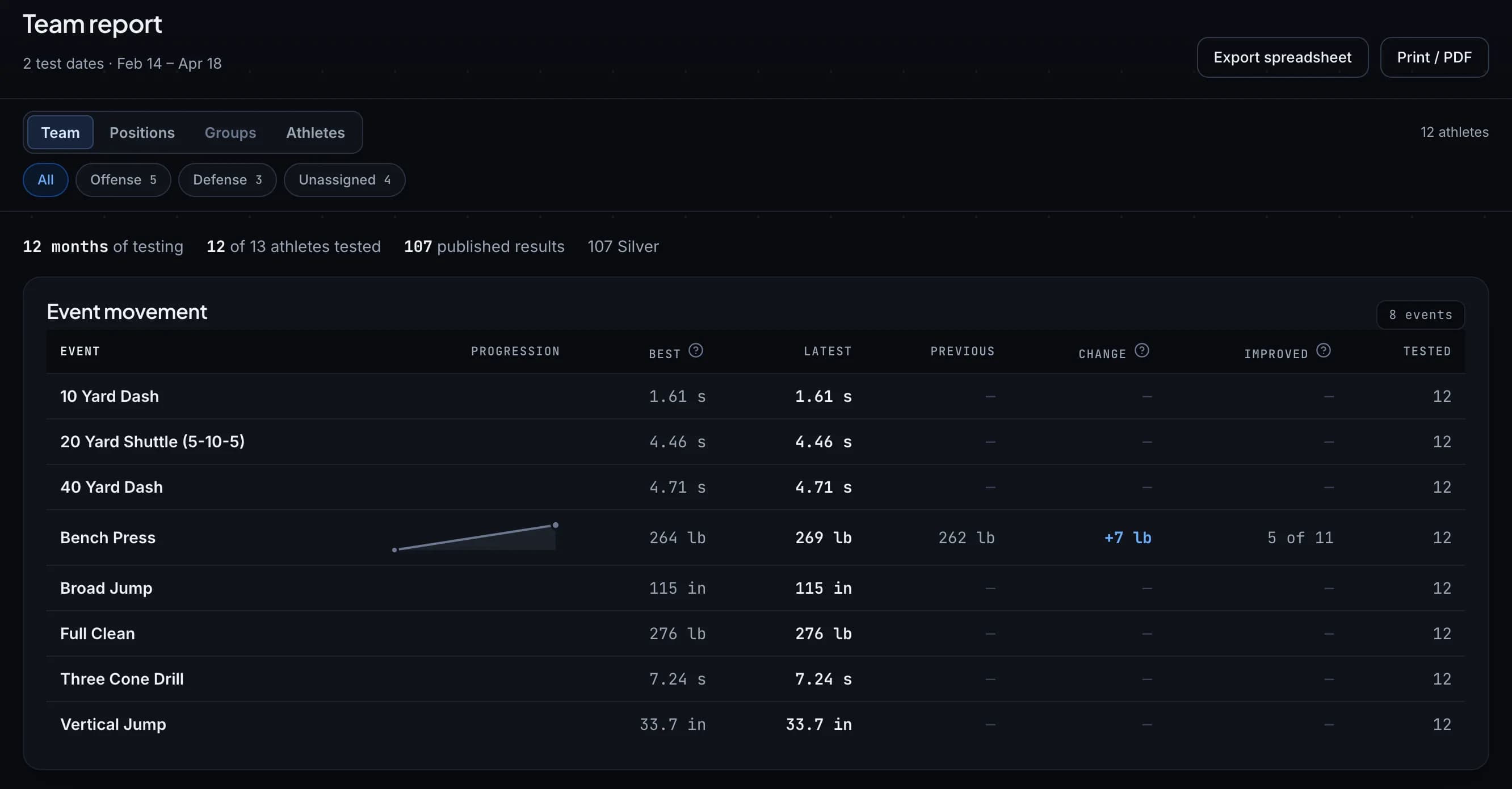Click the 264 lb best value

point(677,537)
